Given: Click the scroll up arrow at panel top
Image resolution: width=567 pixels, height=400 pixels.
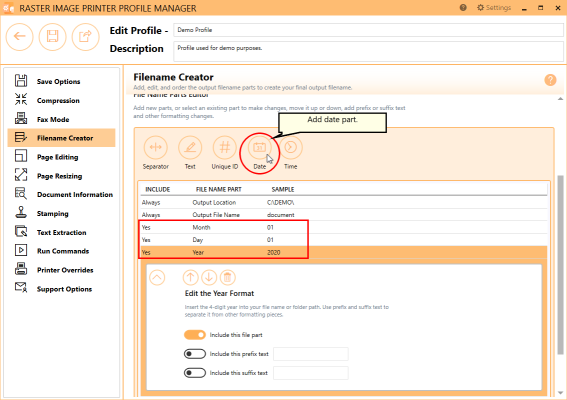Looking at the screenshot, I should 560,99.
